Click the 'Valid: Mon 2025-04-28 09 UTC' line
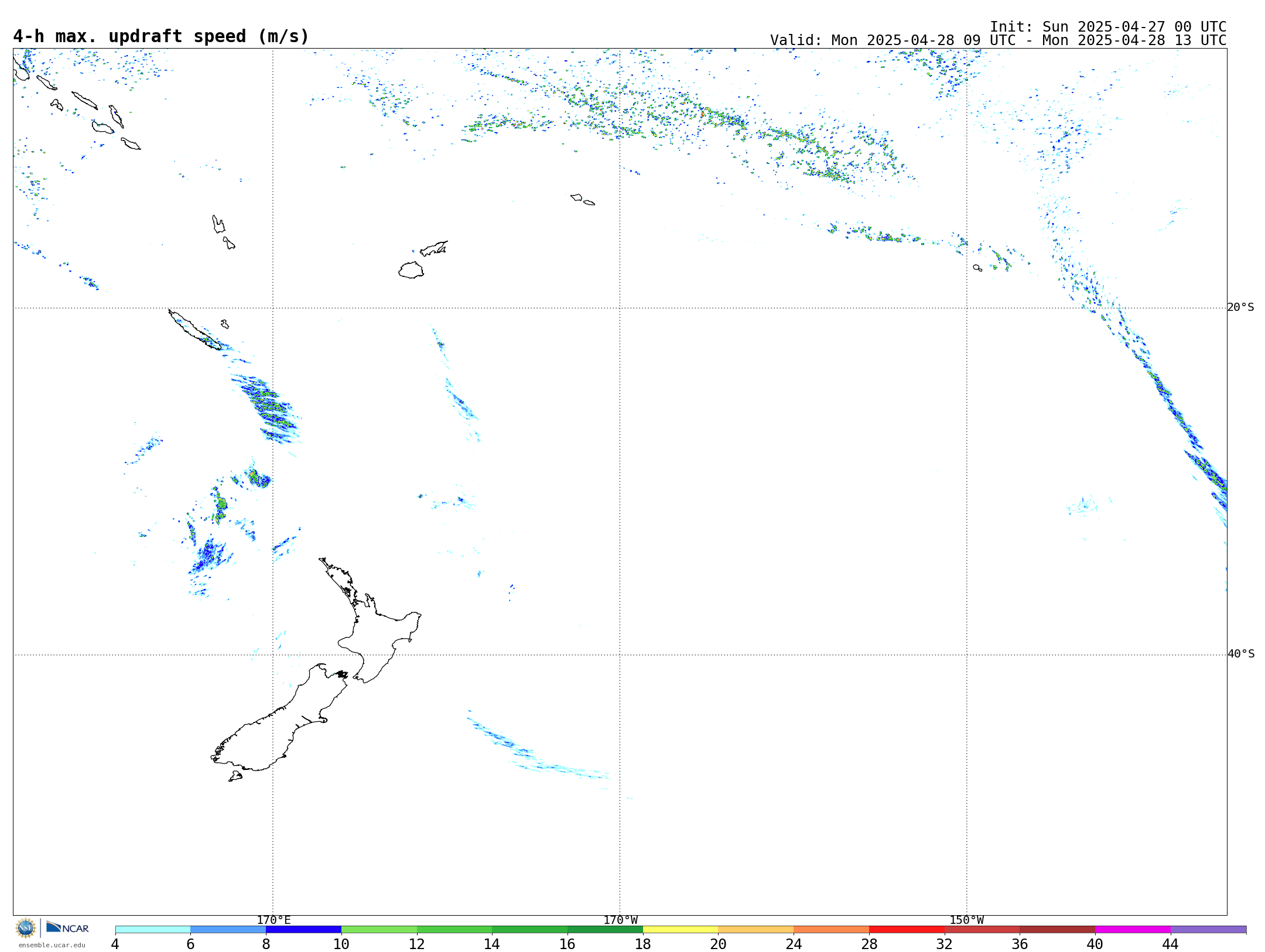 (x=998, y=40)
